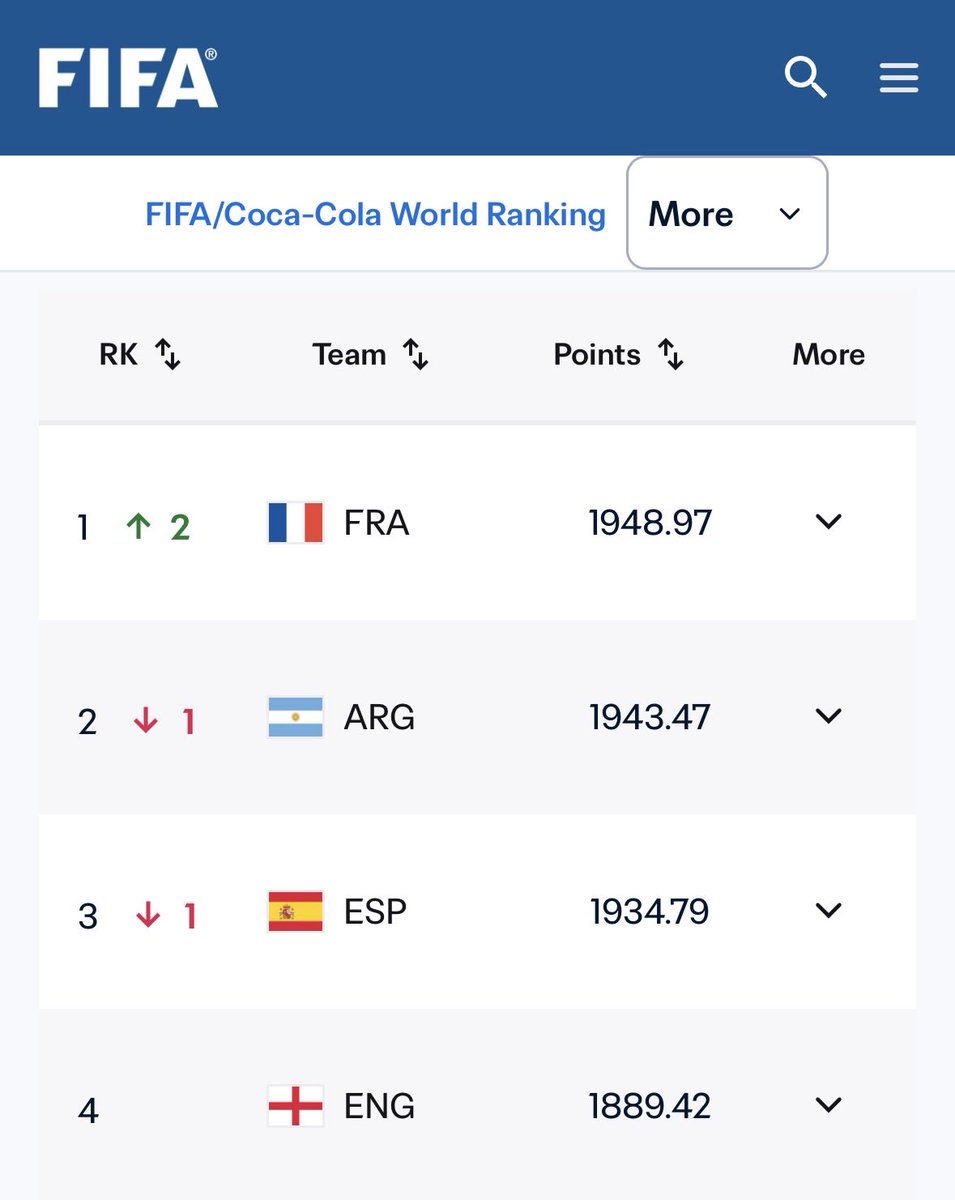Click the England flag icon

click(296, 1106)
